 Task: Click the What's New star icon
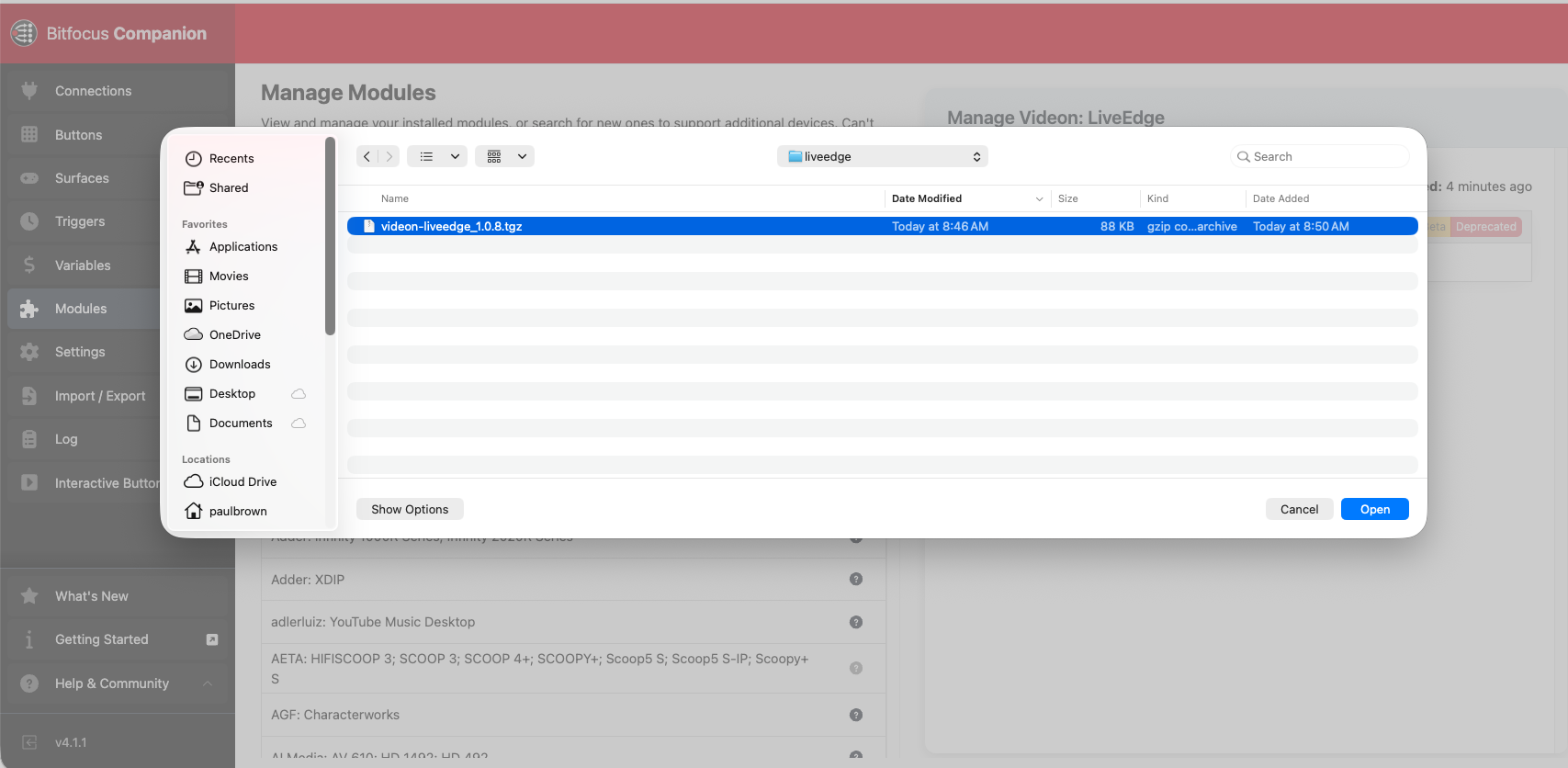click(29, 596)
